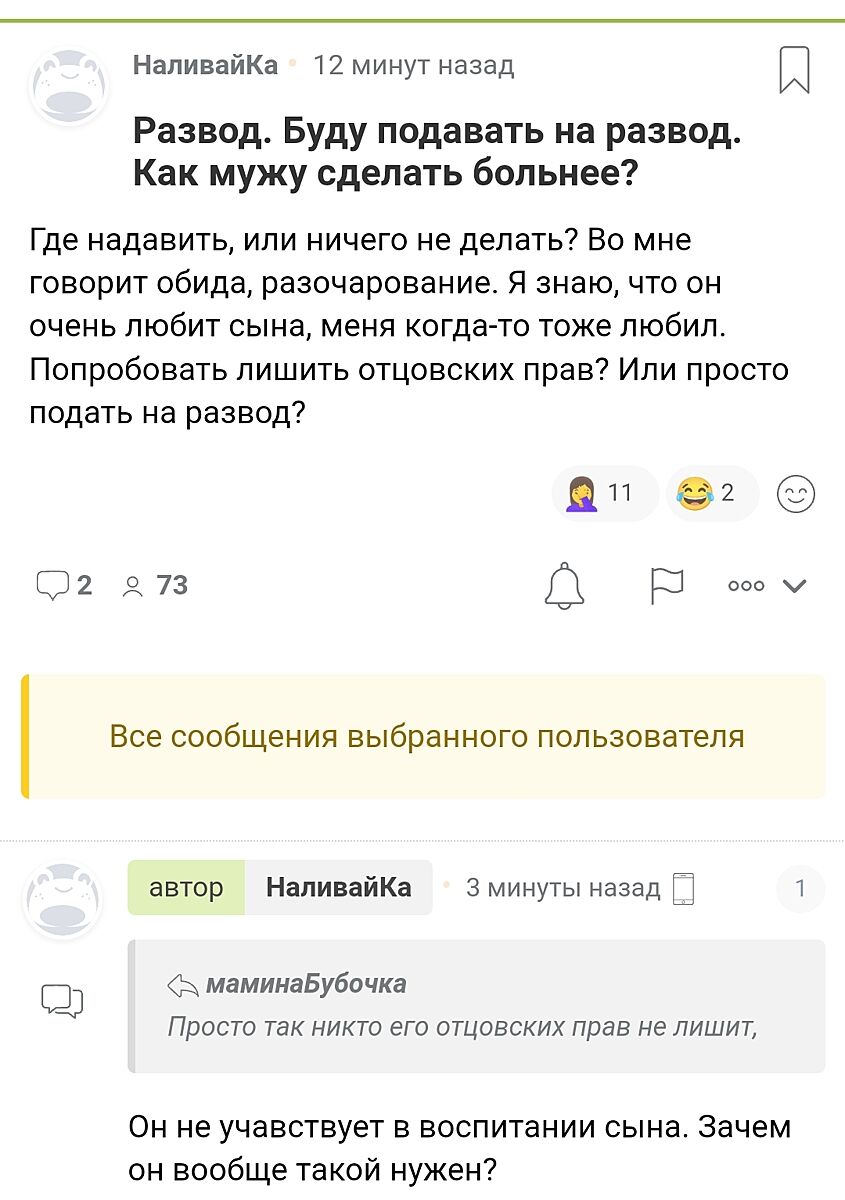Open the three-dots more options menu
This screenshot has width=845, height=1200.
(x=746, y=586)
